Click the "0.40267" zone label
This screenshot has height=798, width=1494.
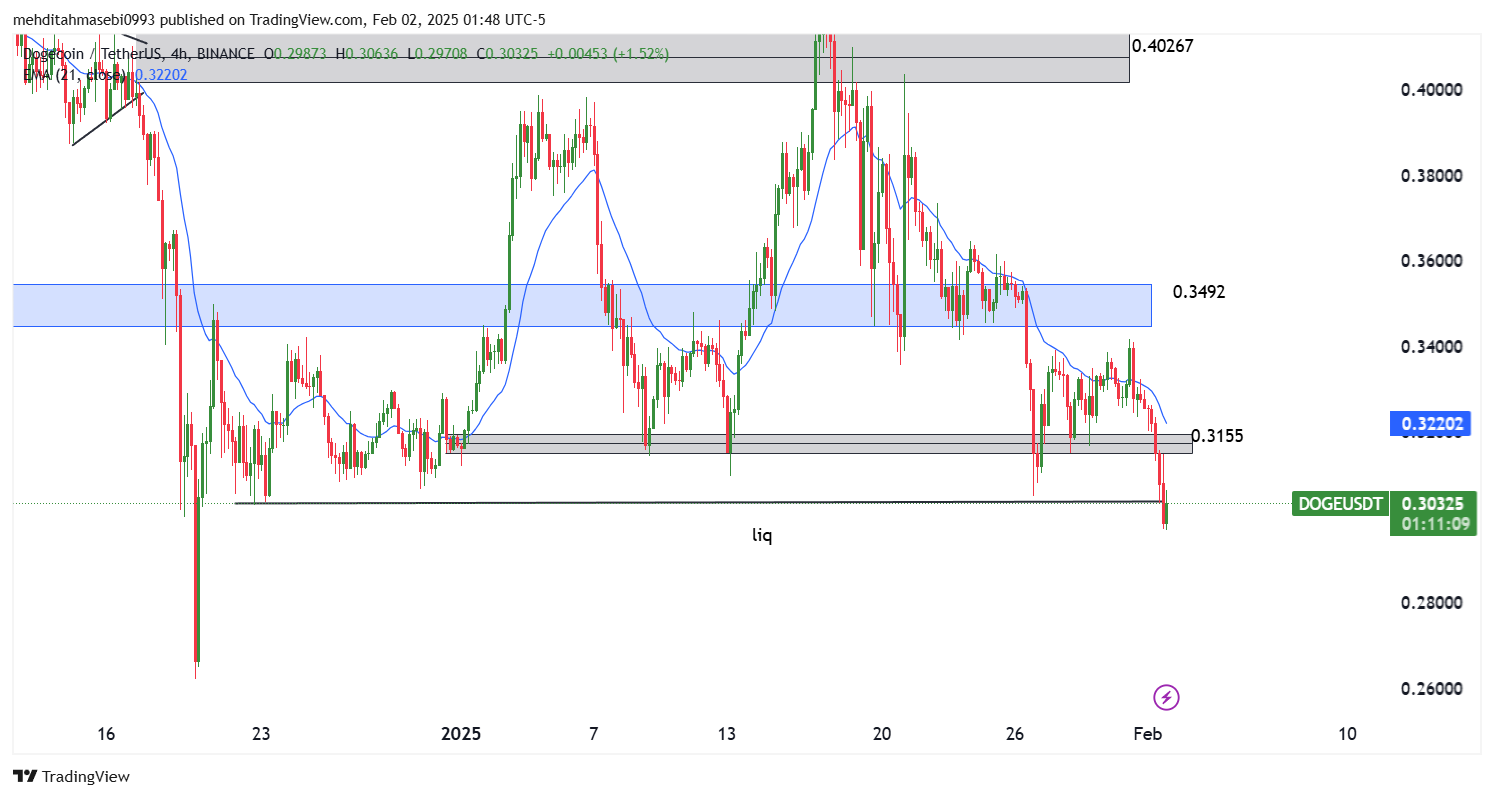click(1162, 46)
